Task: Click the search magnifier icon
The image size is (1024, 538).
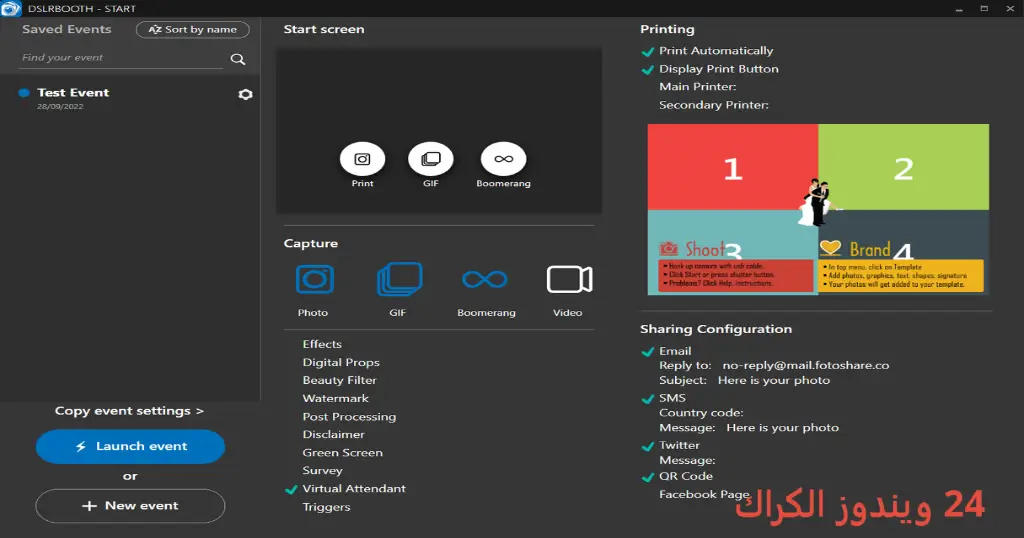Action: [238, 59]
